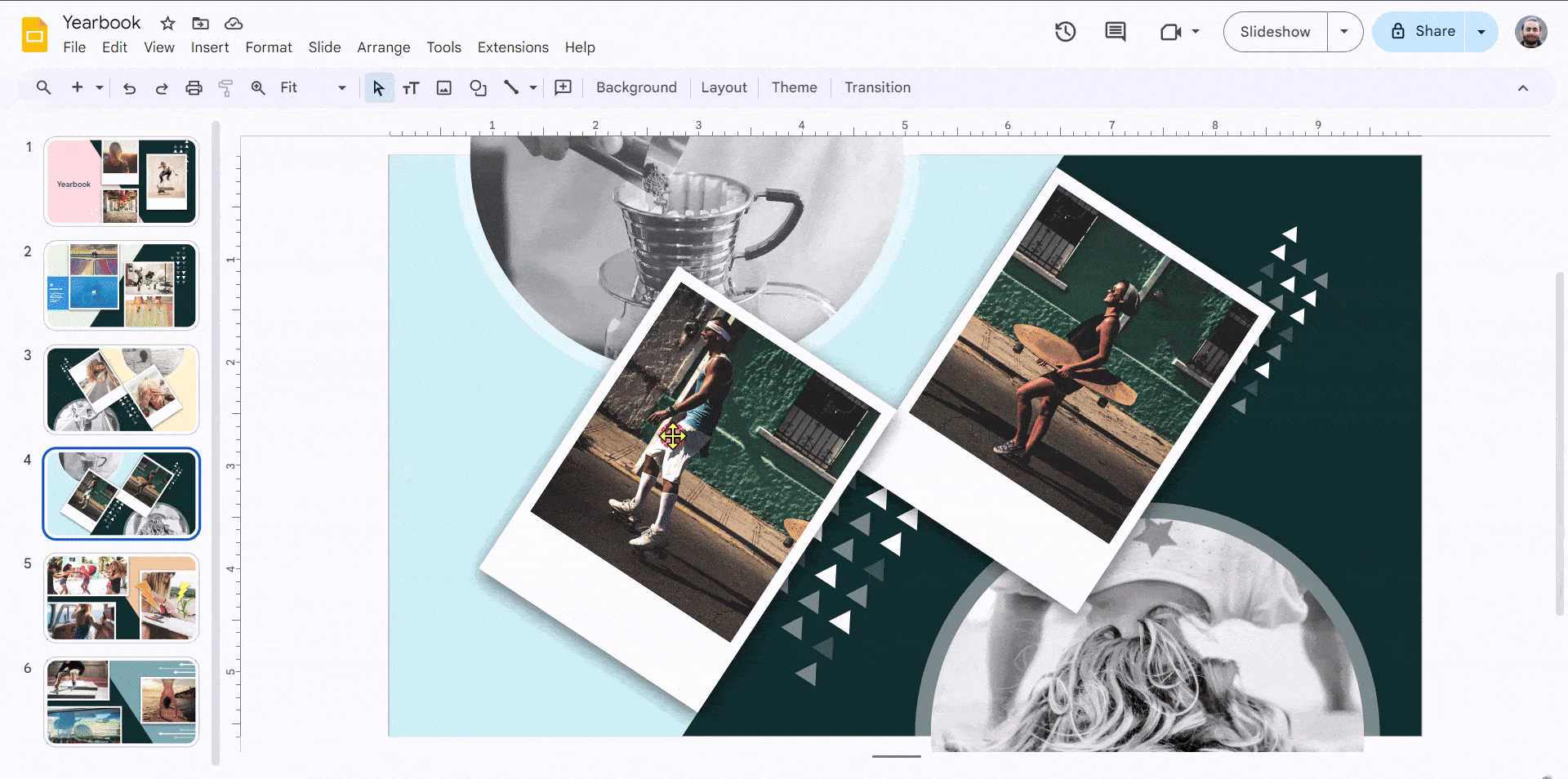Click the Slideshow button
Viewport: 1568px width, 779px height.
(x=1274, y=32)
